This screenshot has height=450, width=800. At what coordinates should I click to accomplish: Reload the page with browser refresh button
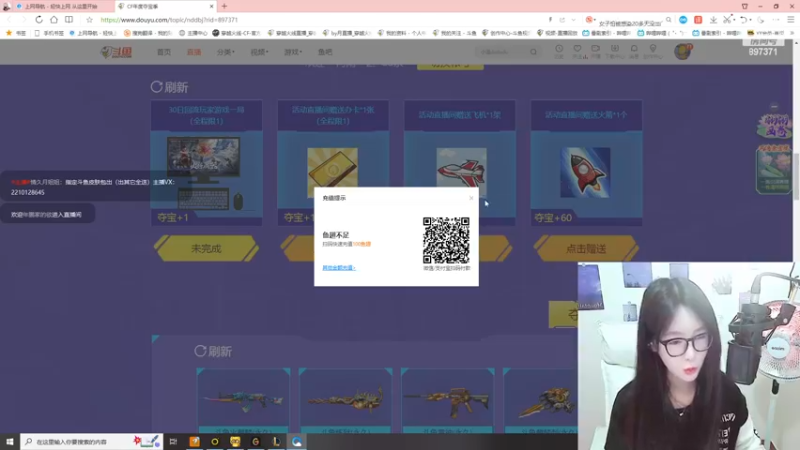click(39, 20)
